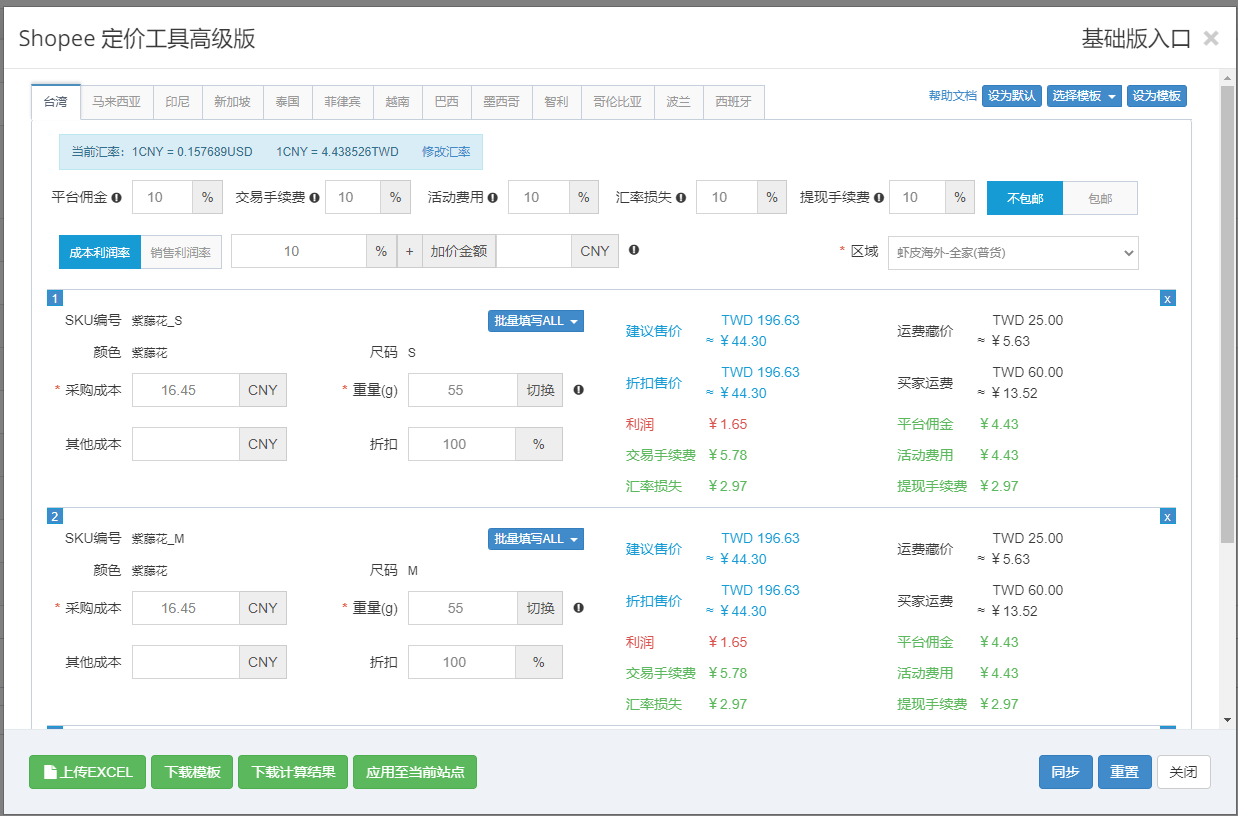
Task: Click 下载计算结果 button
Action: [293, 772]
